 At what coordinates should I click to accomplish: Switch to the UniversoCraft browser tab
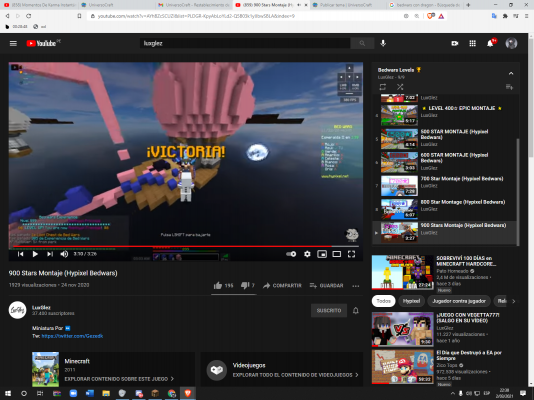tap(116, 5)
